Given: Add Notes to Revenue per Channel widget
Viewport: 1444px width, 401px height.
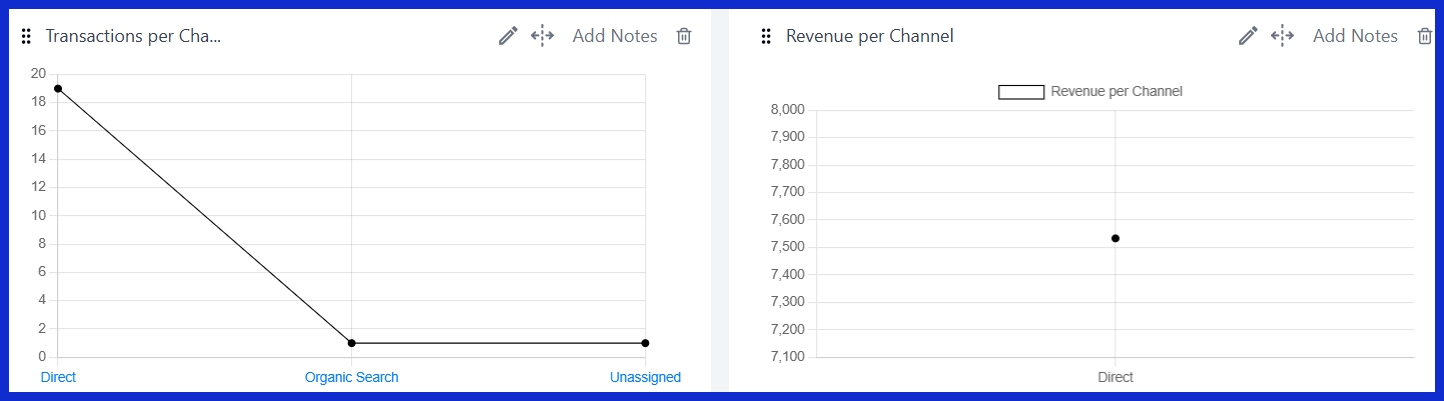Looking at the screenshot, I should [1355, 36].
